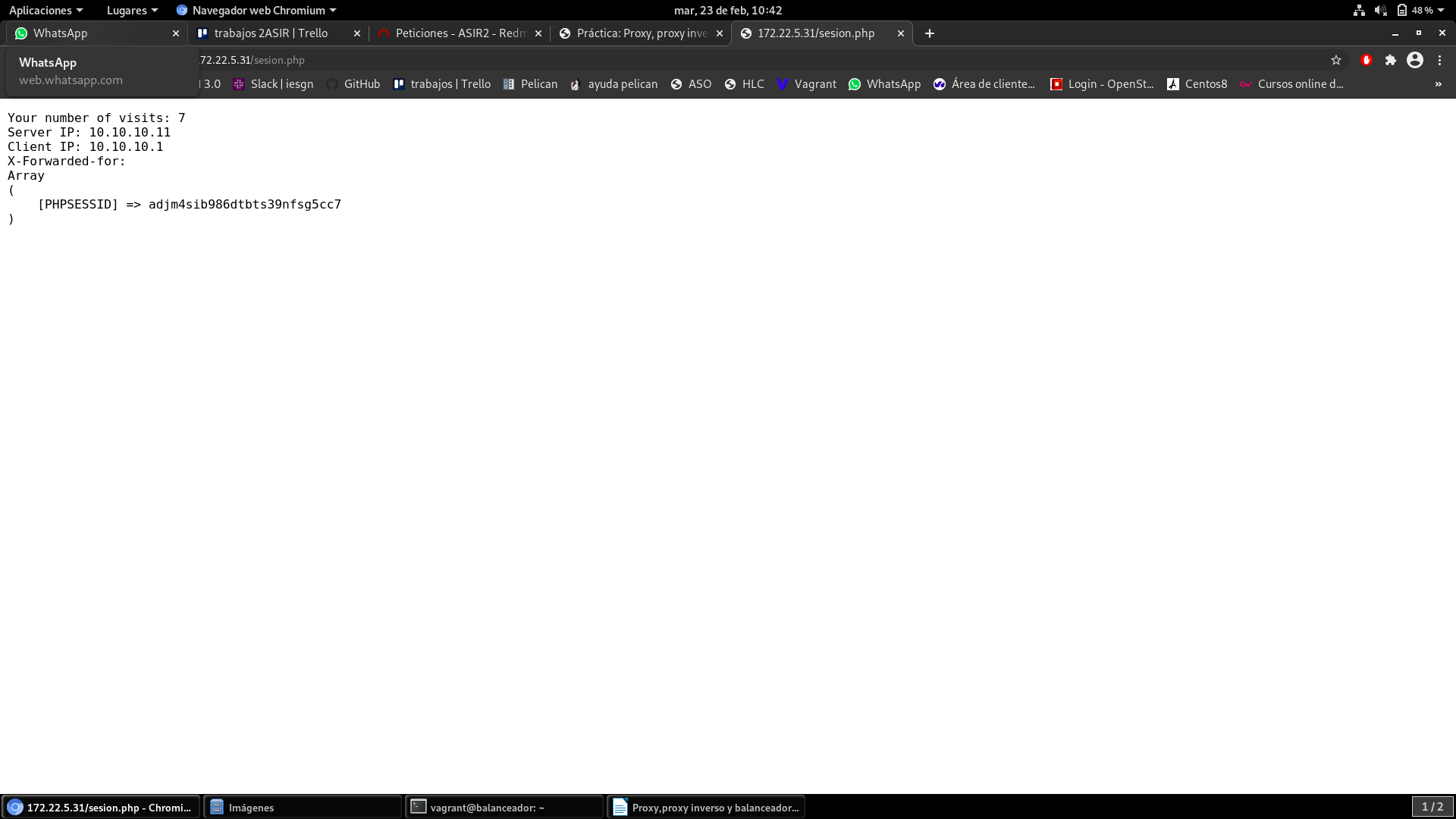1456x819 pixels.
Task: Expand the Aplicaciones menu
Action: click(45, 10)
